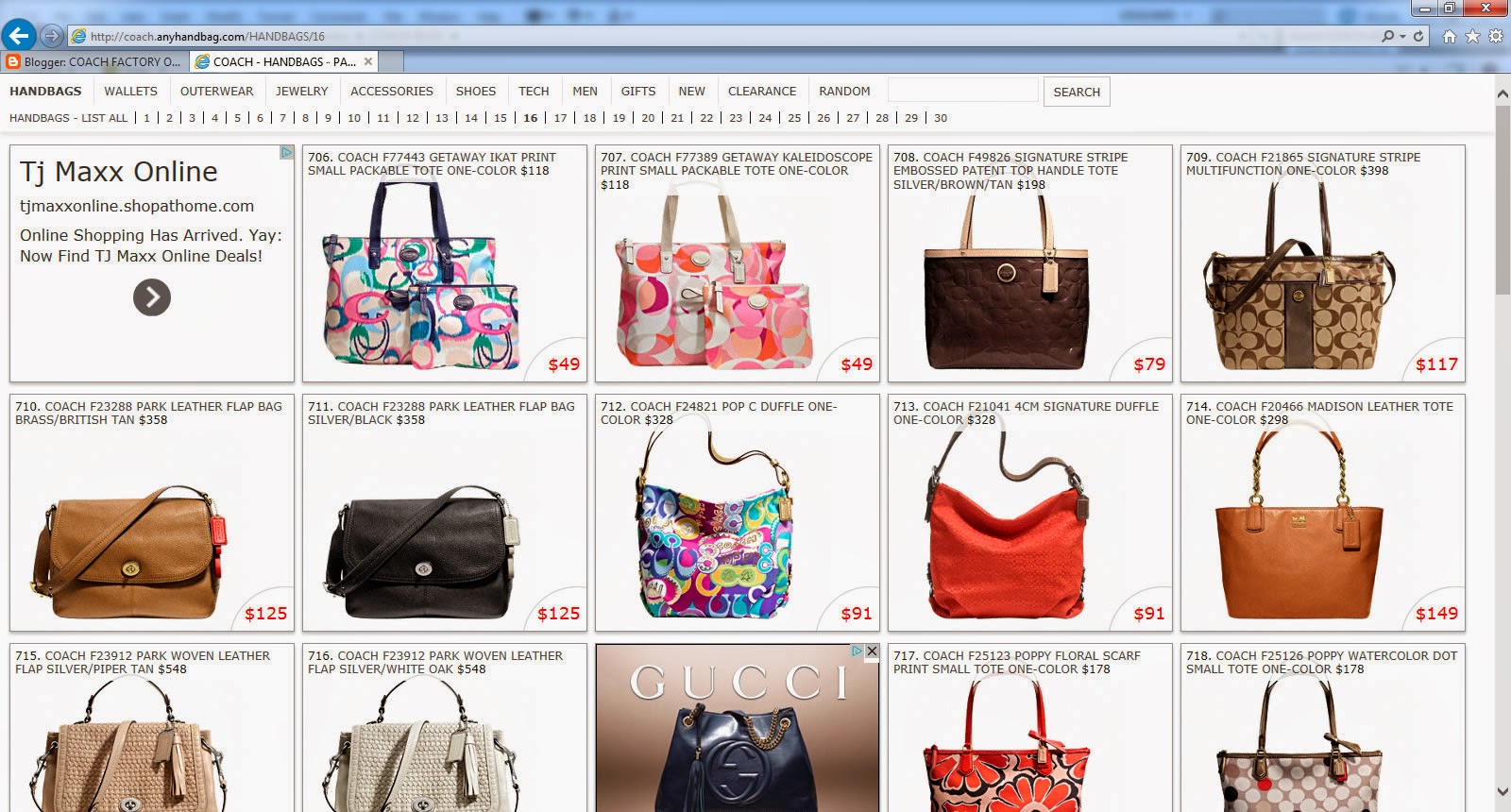Viewport: 1511px width, 812px height.
Task: Click the browser Back arrow button
Action: (19, 36)
